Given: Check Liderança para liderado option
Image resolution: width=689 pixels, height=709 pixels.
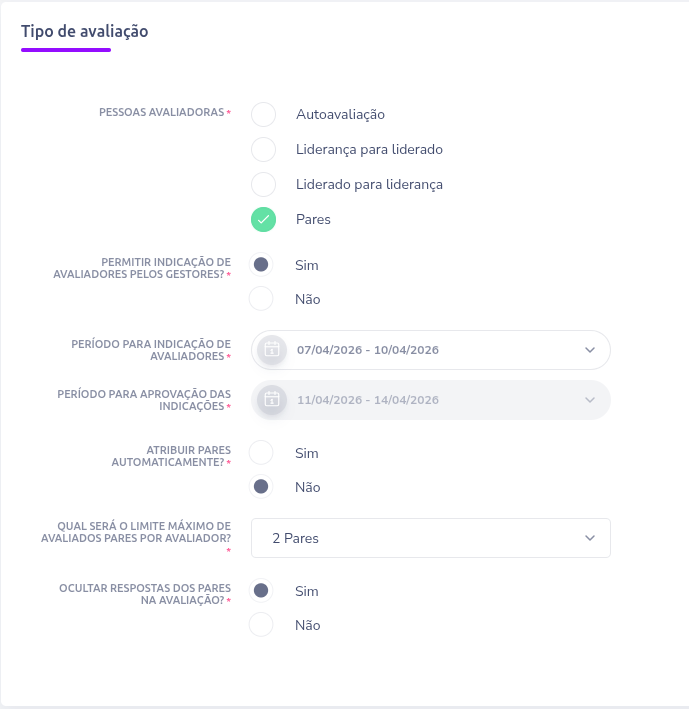Looking at the screenshot, I should point(263,149).
